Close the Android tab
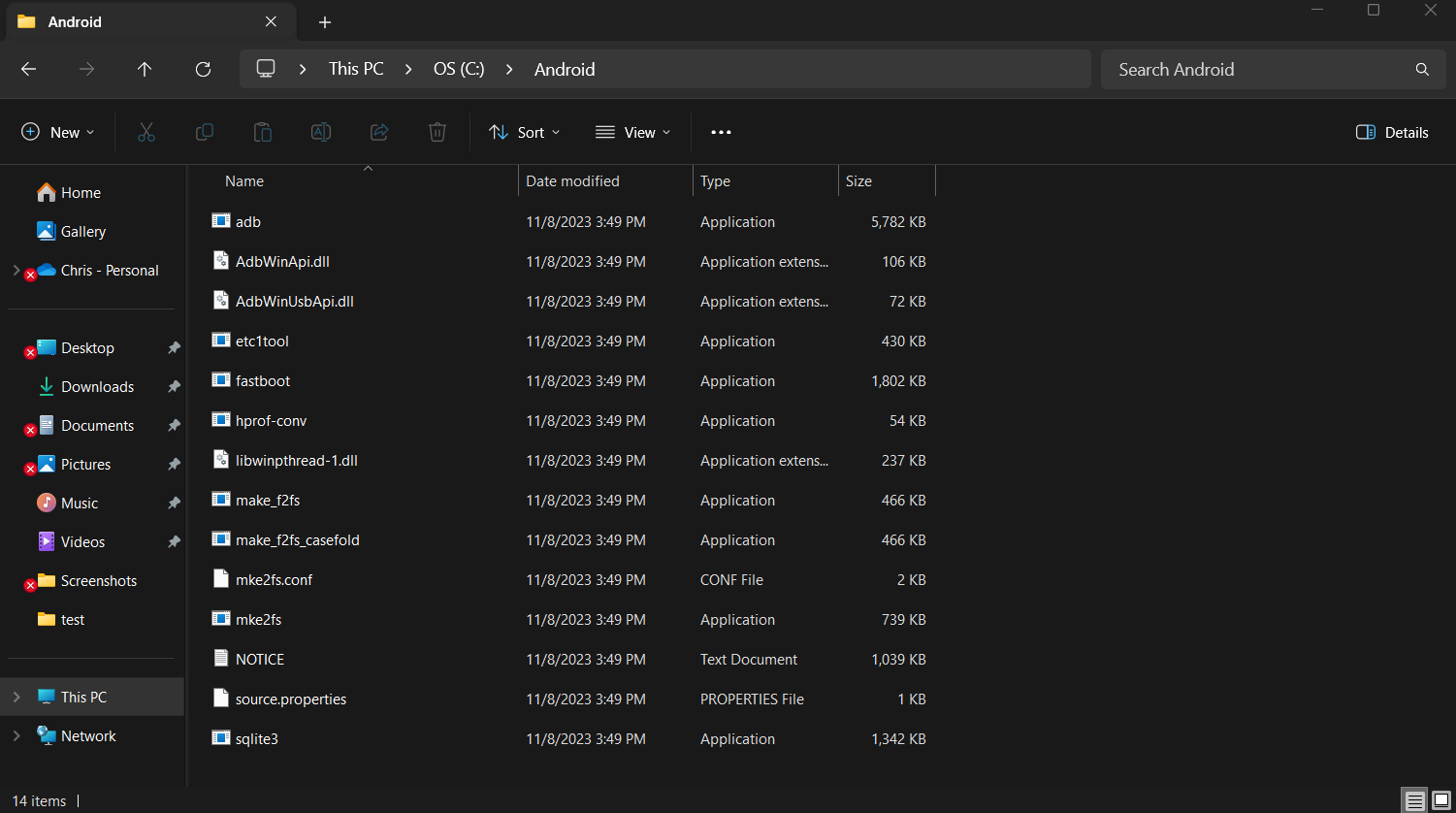The height and width of the screenshot is (813, 1456). [x=271, y=21]
